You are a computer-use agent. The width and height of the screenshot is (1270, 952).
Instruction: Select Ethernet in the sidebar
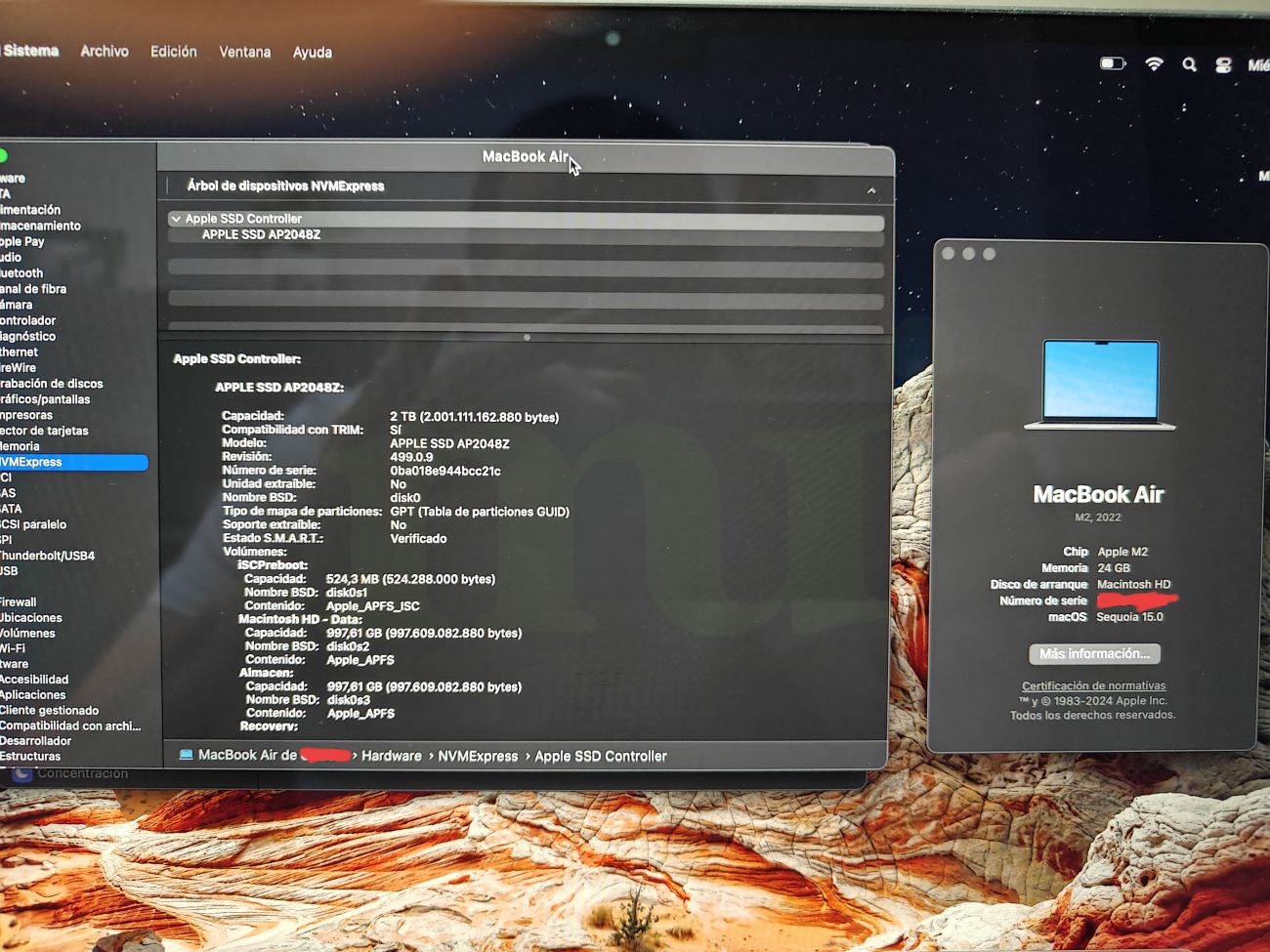[19, 352]
